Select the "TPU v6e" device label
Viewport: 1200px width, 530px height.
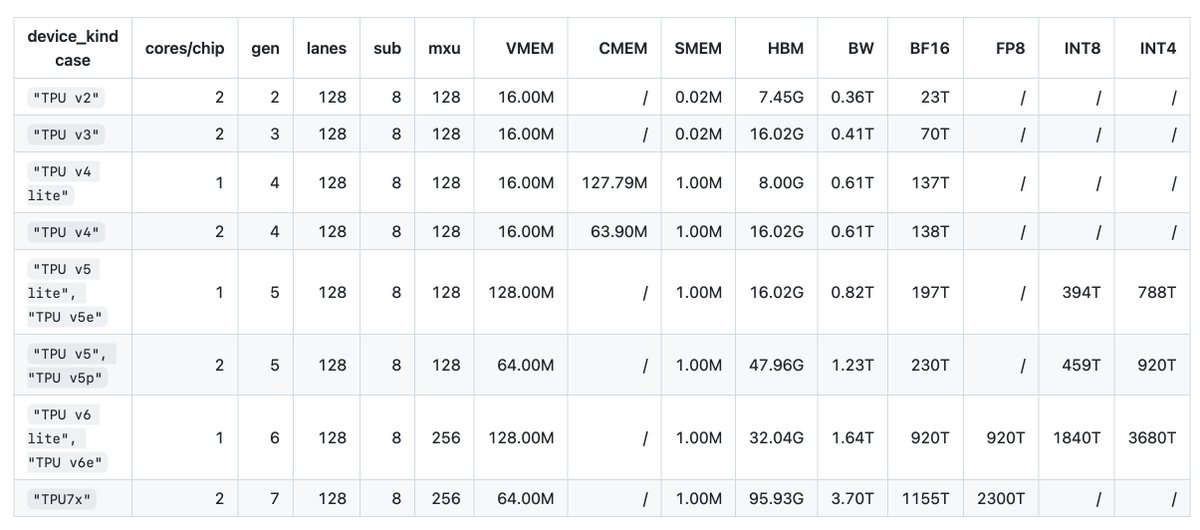pos(66,463)
